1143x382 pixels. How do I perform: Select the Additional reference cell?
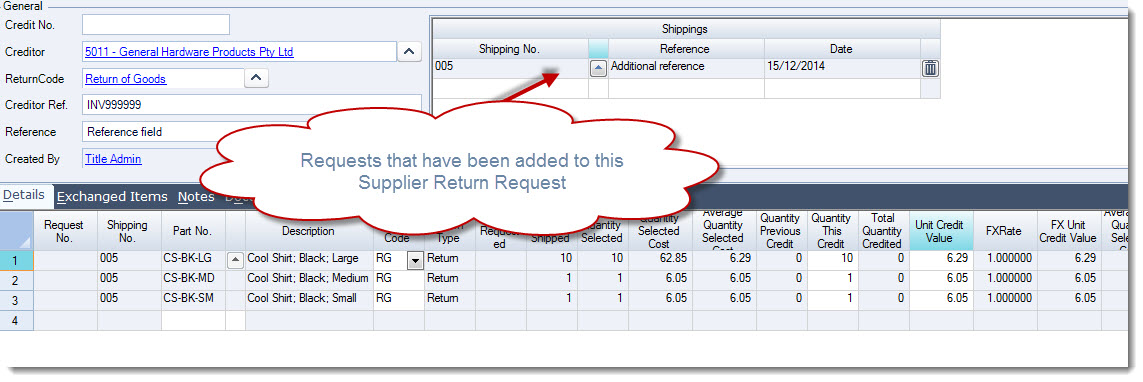[x=686, y=69]
